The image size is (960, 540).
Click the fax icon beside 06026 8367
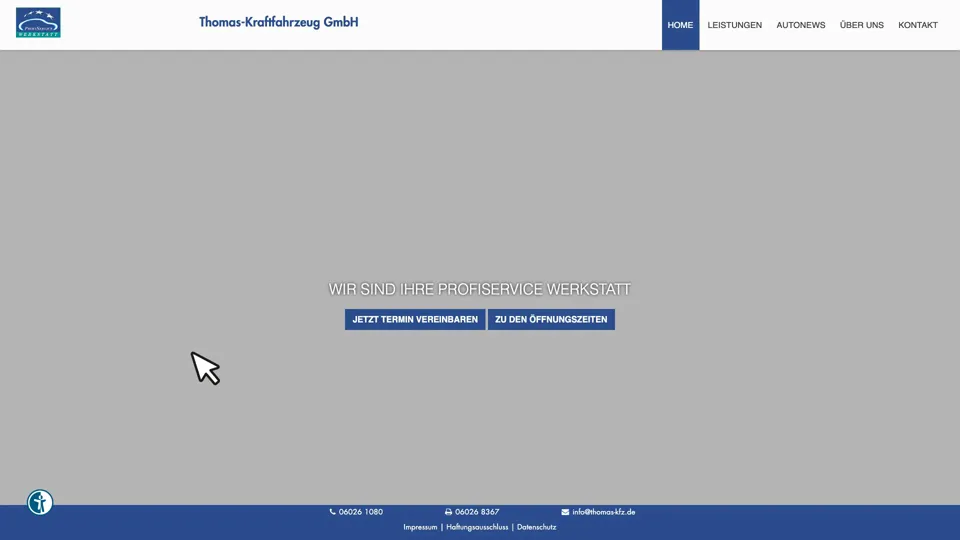point(448,512)
